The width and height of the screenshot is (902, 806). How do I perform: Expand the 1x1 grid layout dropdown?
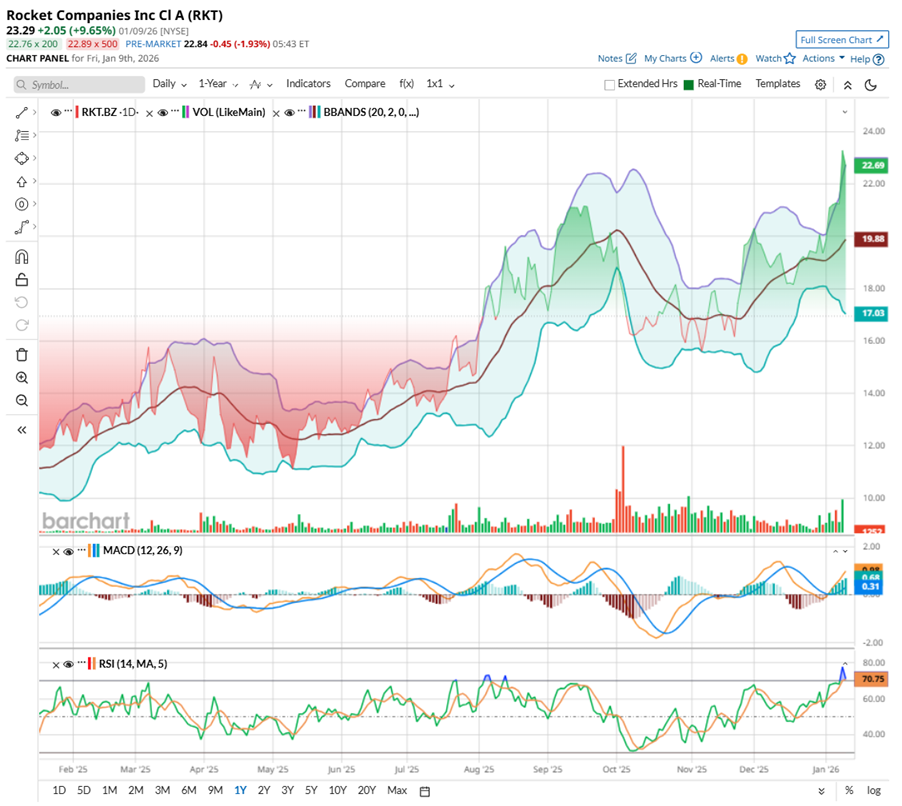440,84
